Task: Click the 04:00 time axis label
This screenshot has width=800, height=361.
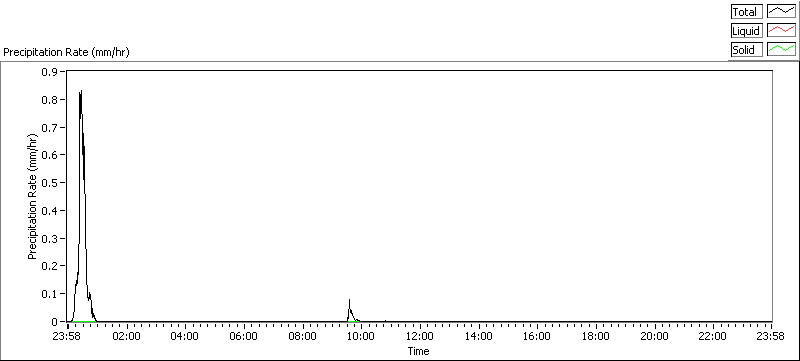Action: click(185, 336)
